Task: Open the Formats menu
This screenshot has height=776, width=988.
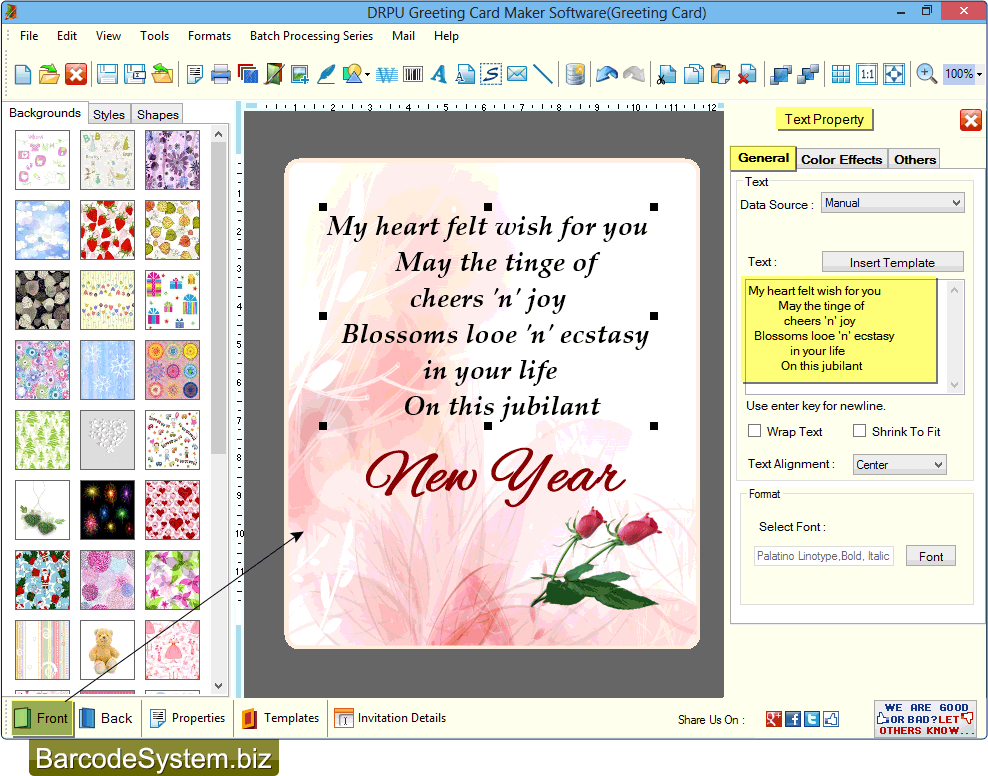Action: [x=209, y=36]
